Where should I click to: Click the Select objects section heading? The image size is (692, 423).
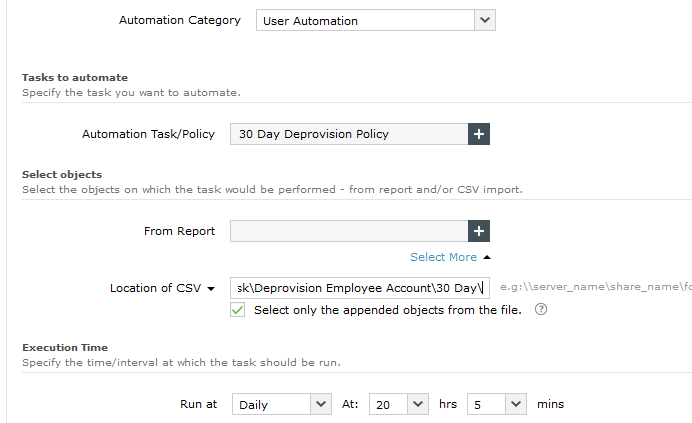click(62, 175)
